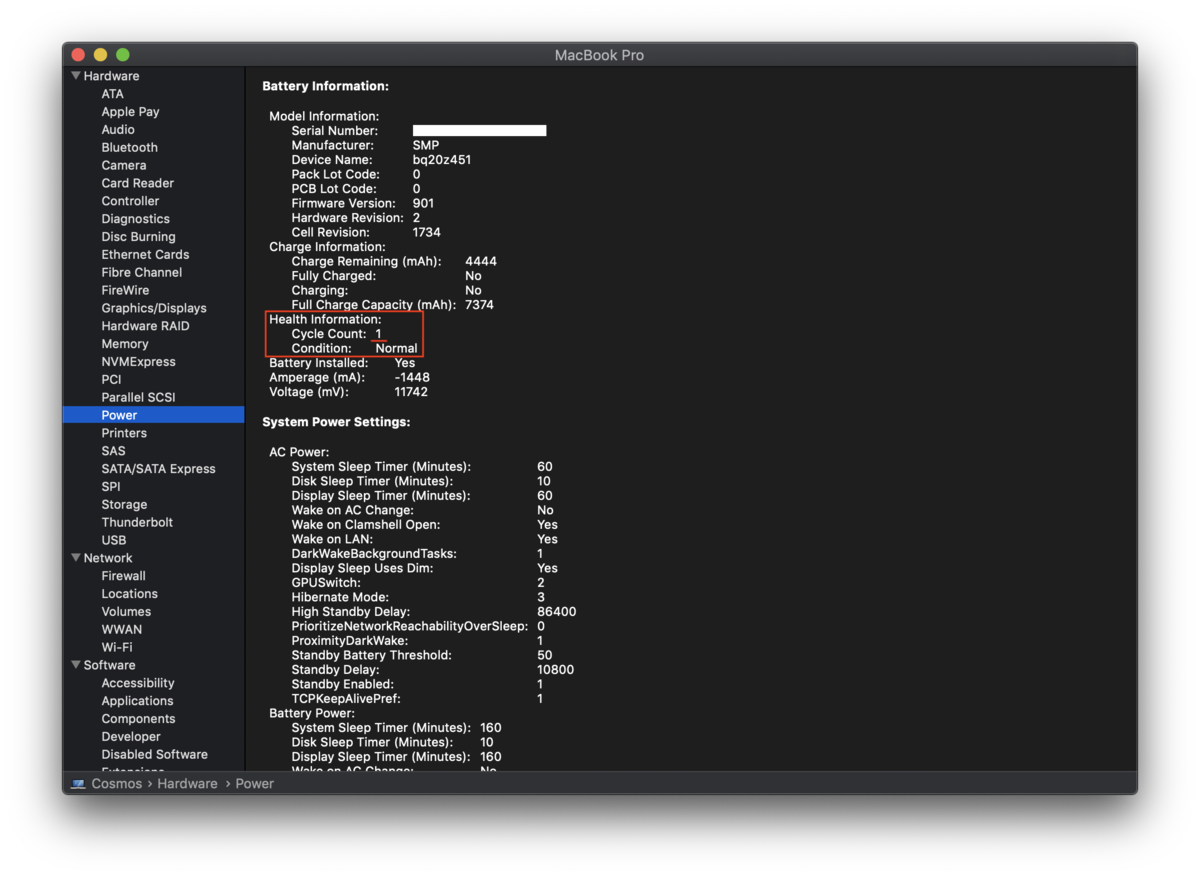Open the Fibre Channel entry
The height and width of the screenshot is (877, 1200).
tap(142, 272)
